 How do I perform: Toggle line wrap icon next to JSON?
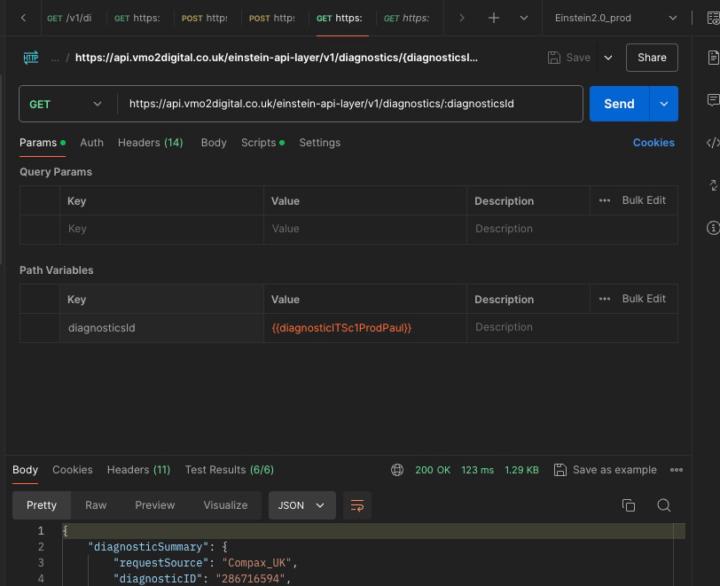click(x=356, y=505)
